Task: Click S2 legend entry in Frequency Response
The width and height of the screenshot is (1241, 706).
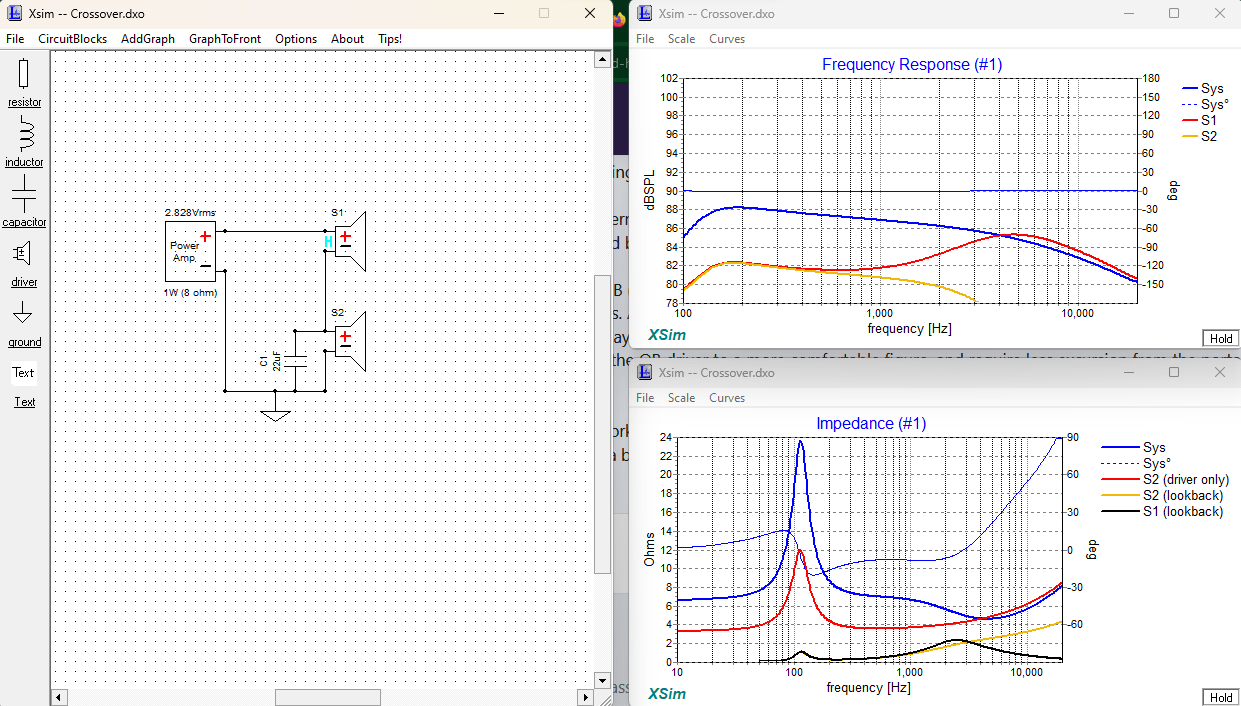Action: 1200,136
